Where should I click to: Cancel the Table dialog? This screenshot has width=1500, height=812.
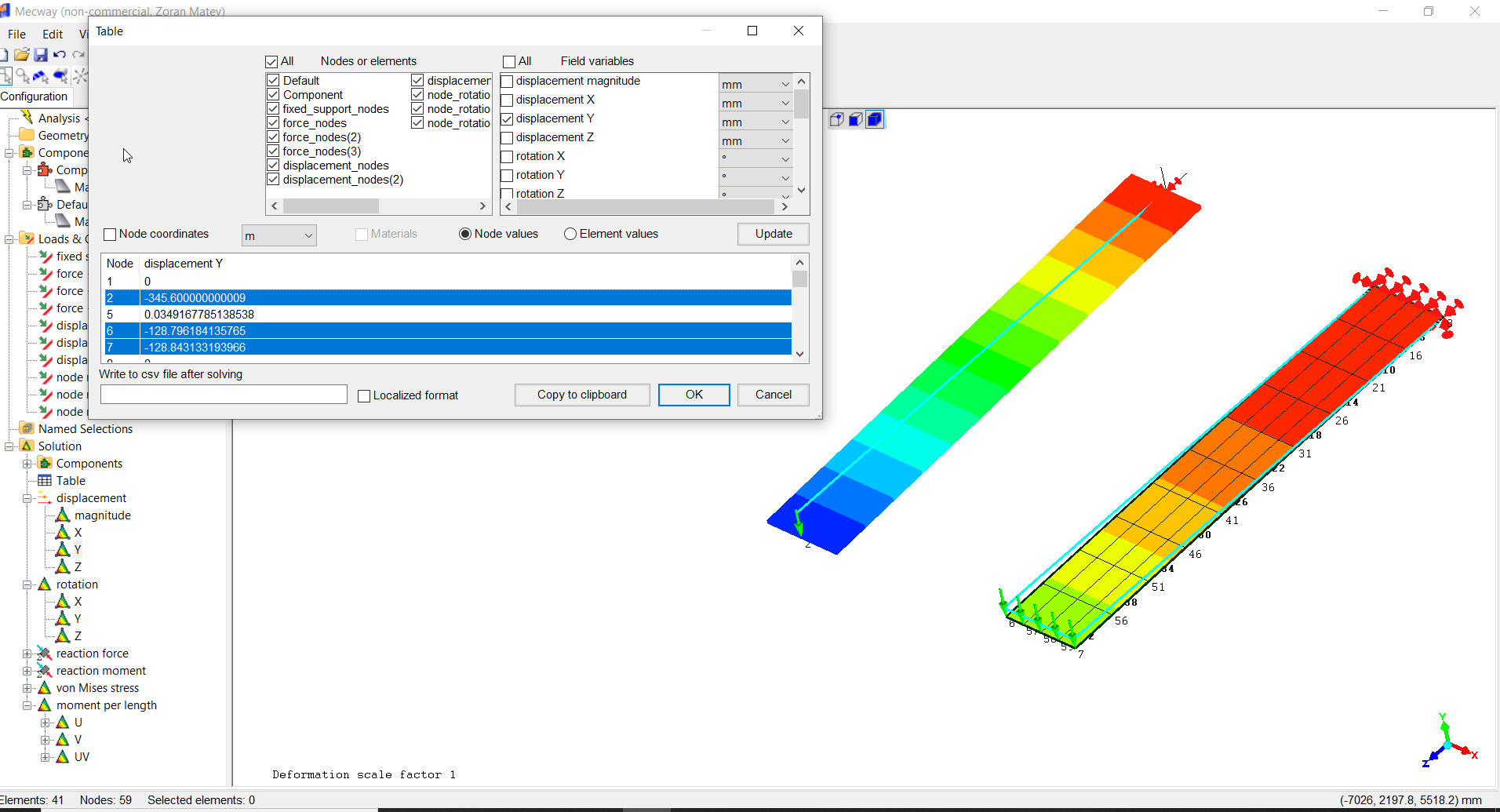point(774,395)
